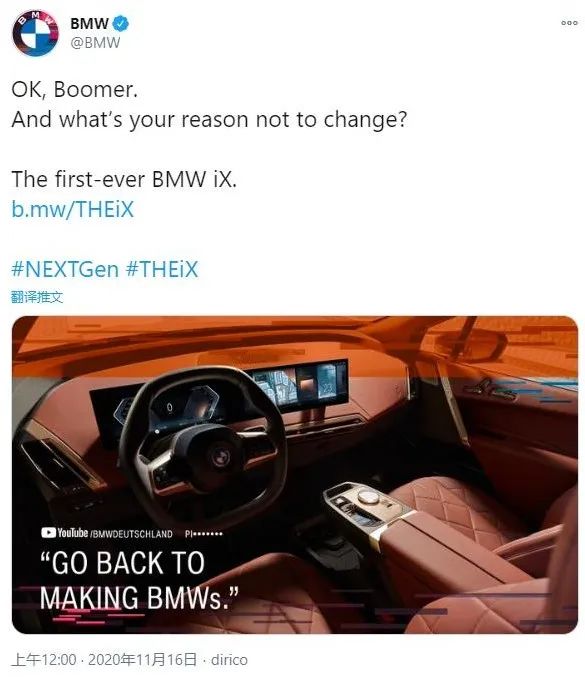Click the BMW display name
The height and width of the screenshot is (677, 585).
click(89, 23)
